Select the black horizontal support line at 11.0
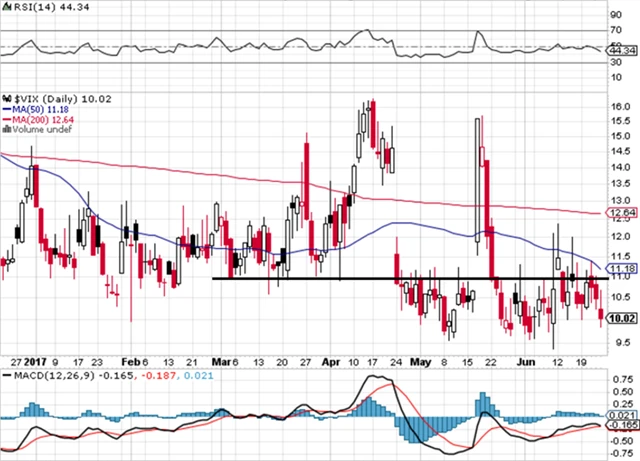This screenshot has width=640, height=461. pyautogui.click(x=400, y=278)
